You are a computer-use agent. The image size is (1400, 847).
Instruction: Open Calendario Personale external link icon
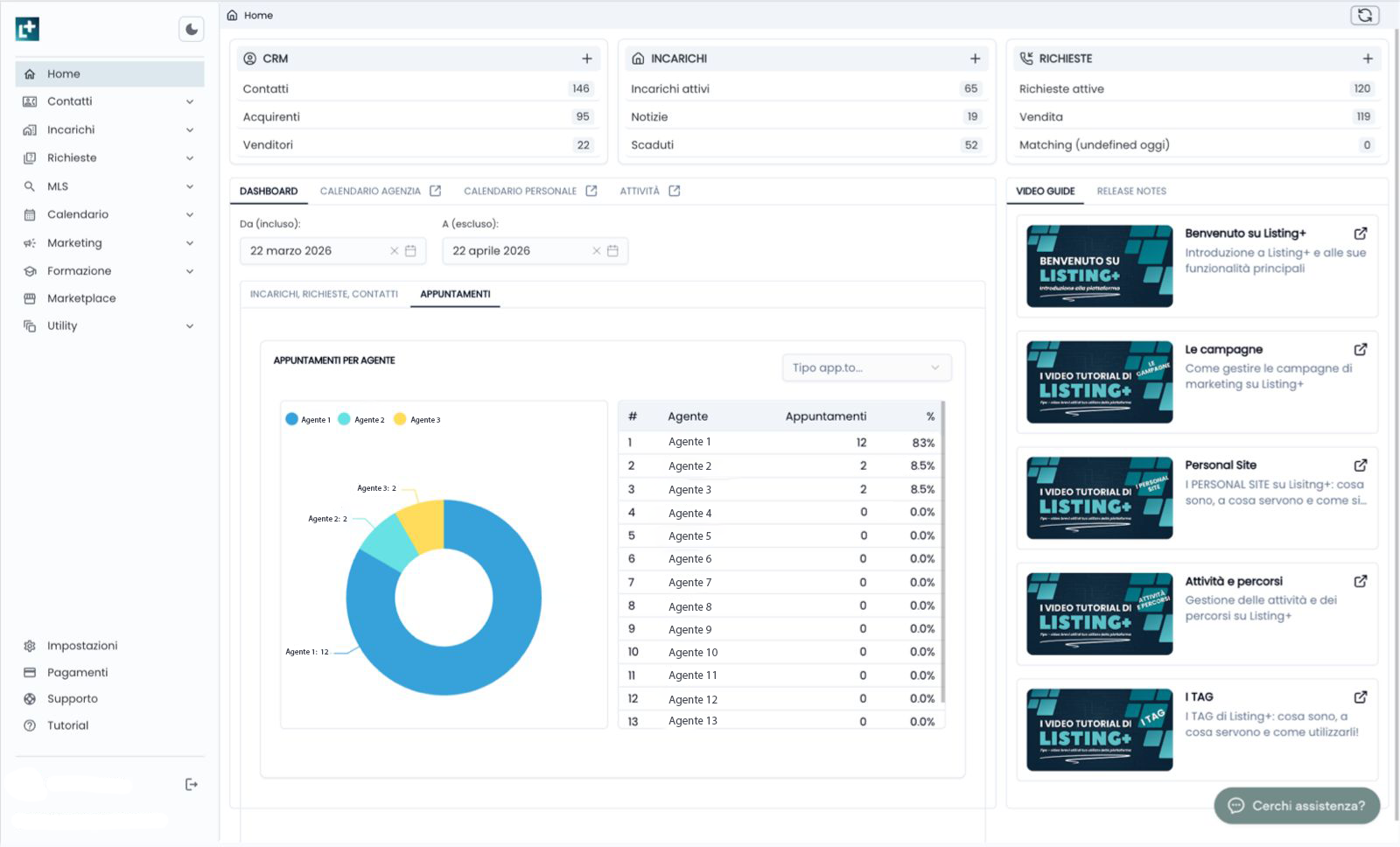coord(591,191)
